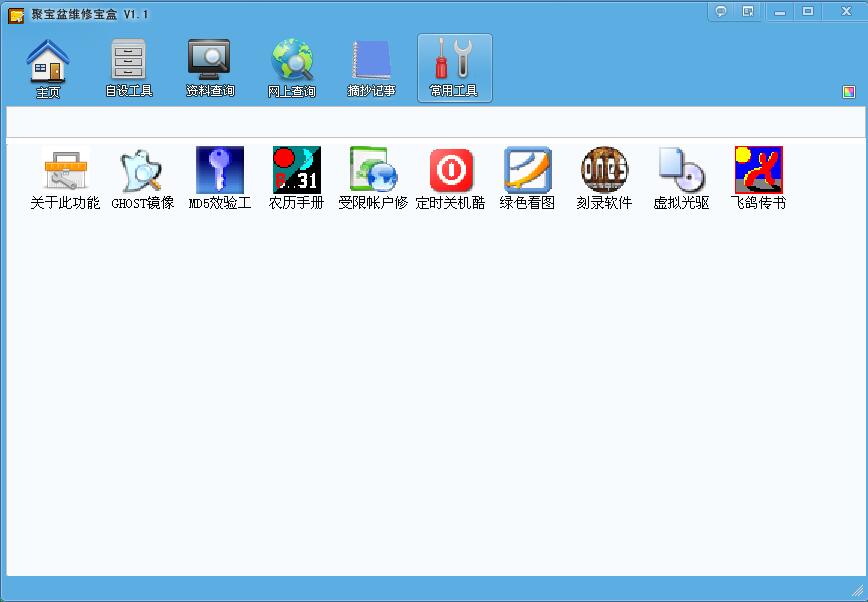This screenshot has height=602, width=868.
Task: Open the 主页 home tab
Action: [48, 69]
